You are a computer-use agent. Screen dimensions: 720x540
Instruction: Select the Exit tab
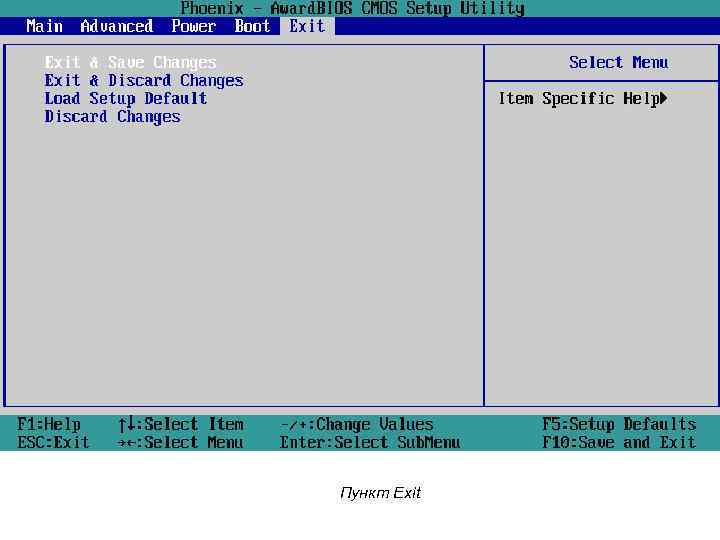point(307,26)
